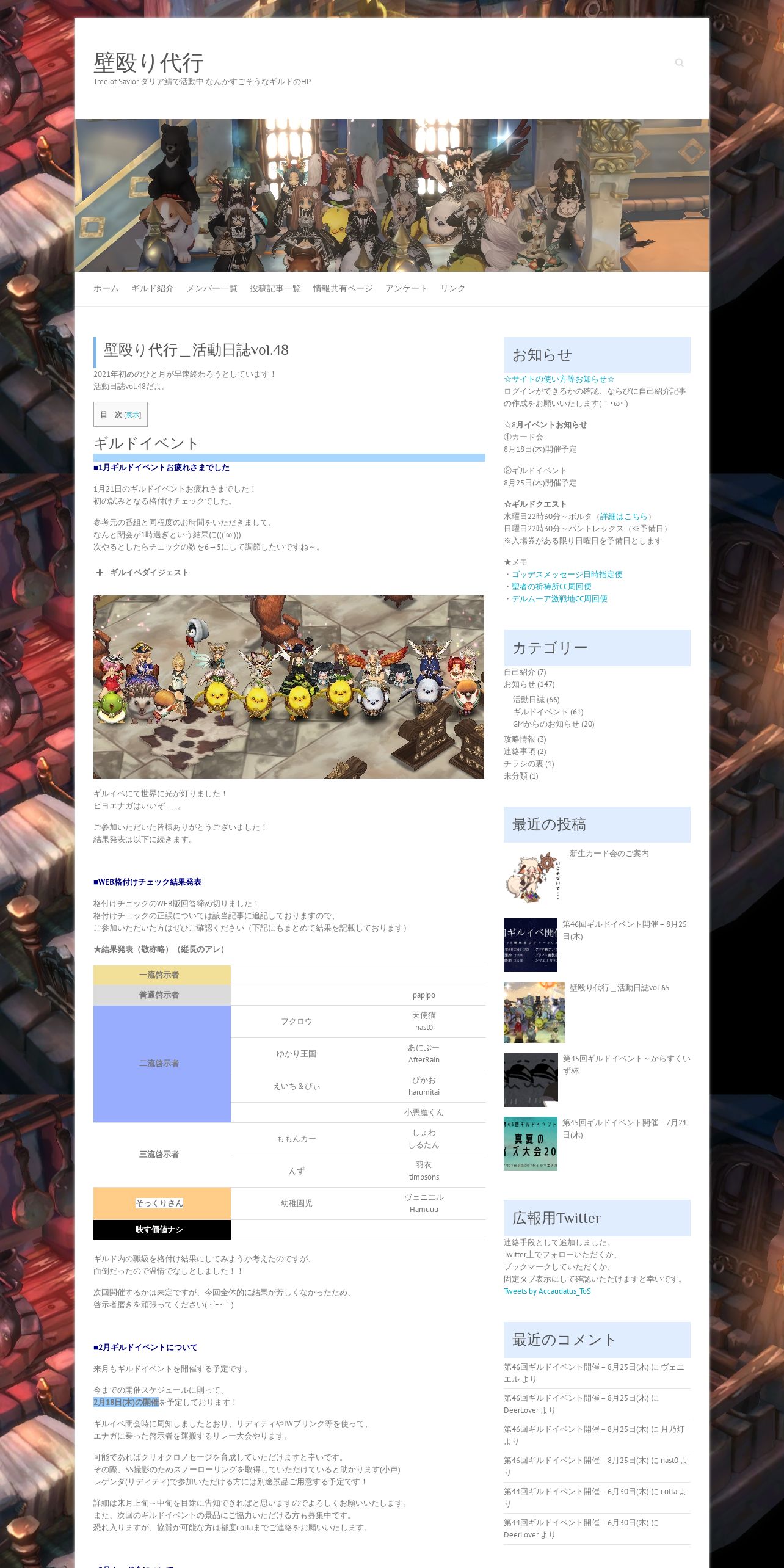The image size is (784, 1568).
Task: Open the 投稿記事一覧 menu item
Action: click(275, 288)
